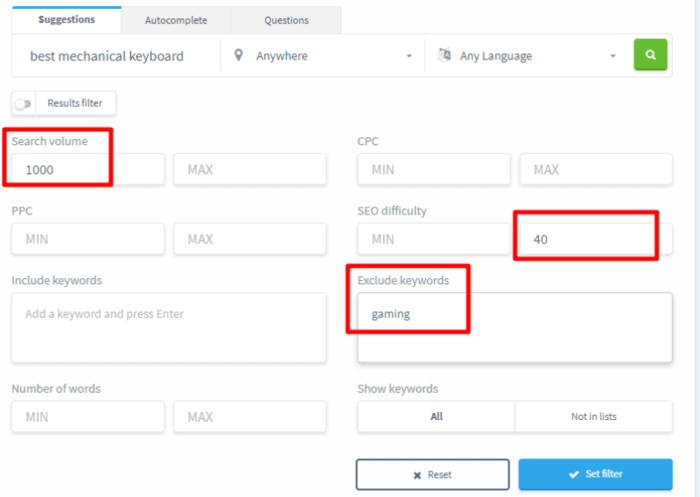Click the Exclude keywords box

[514, 327]
